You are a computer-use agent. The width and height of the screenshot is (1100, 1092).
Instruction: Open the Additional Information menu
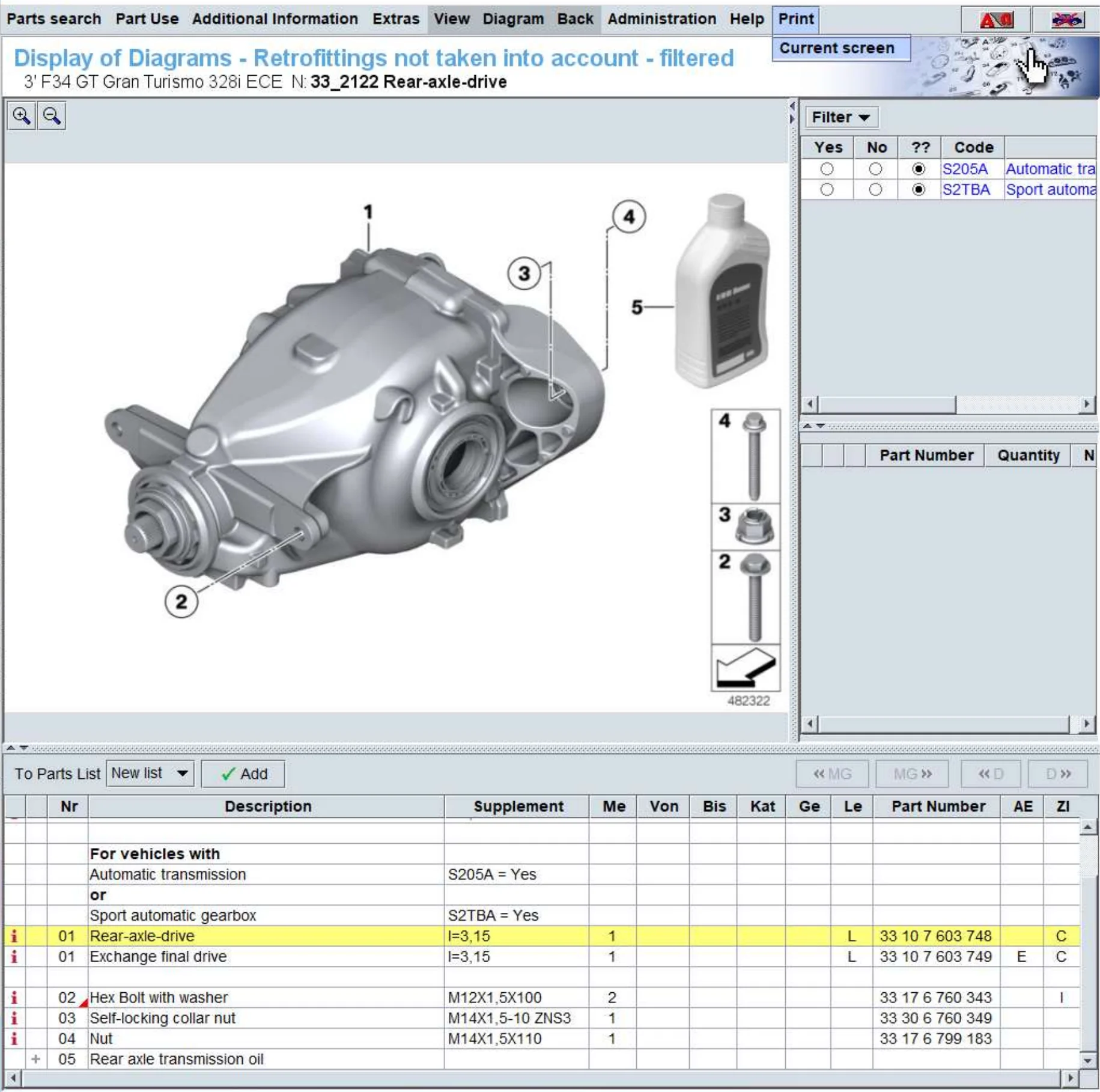click(x=275, y=19)
